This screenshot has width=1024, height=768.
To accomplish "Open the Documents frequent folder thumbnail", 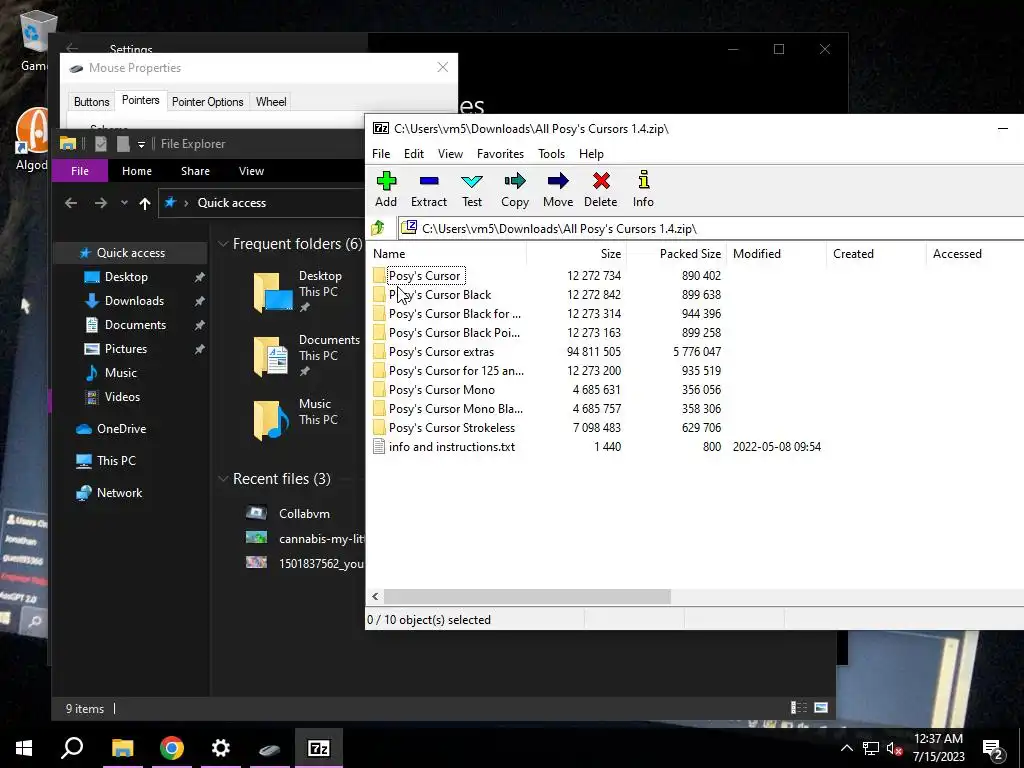I will 271,356.
